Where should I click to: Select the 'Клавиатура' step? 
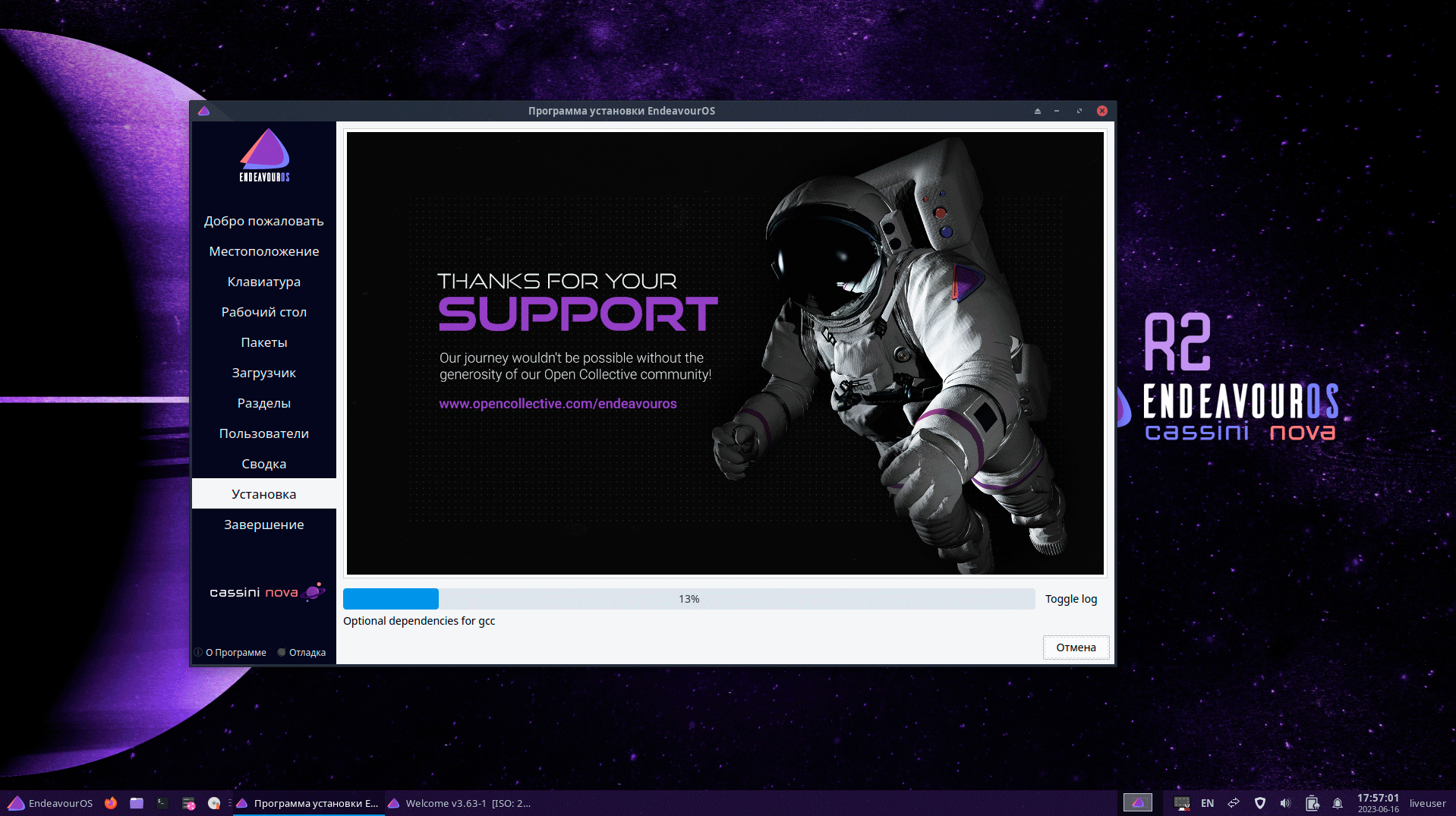[264, 282]
